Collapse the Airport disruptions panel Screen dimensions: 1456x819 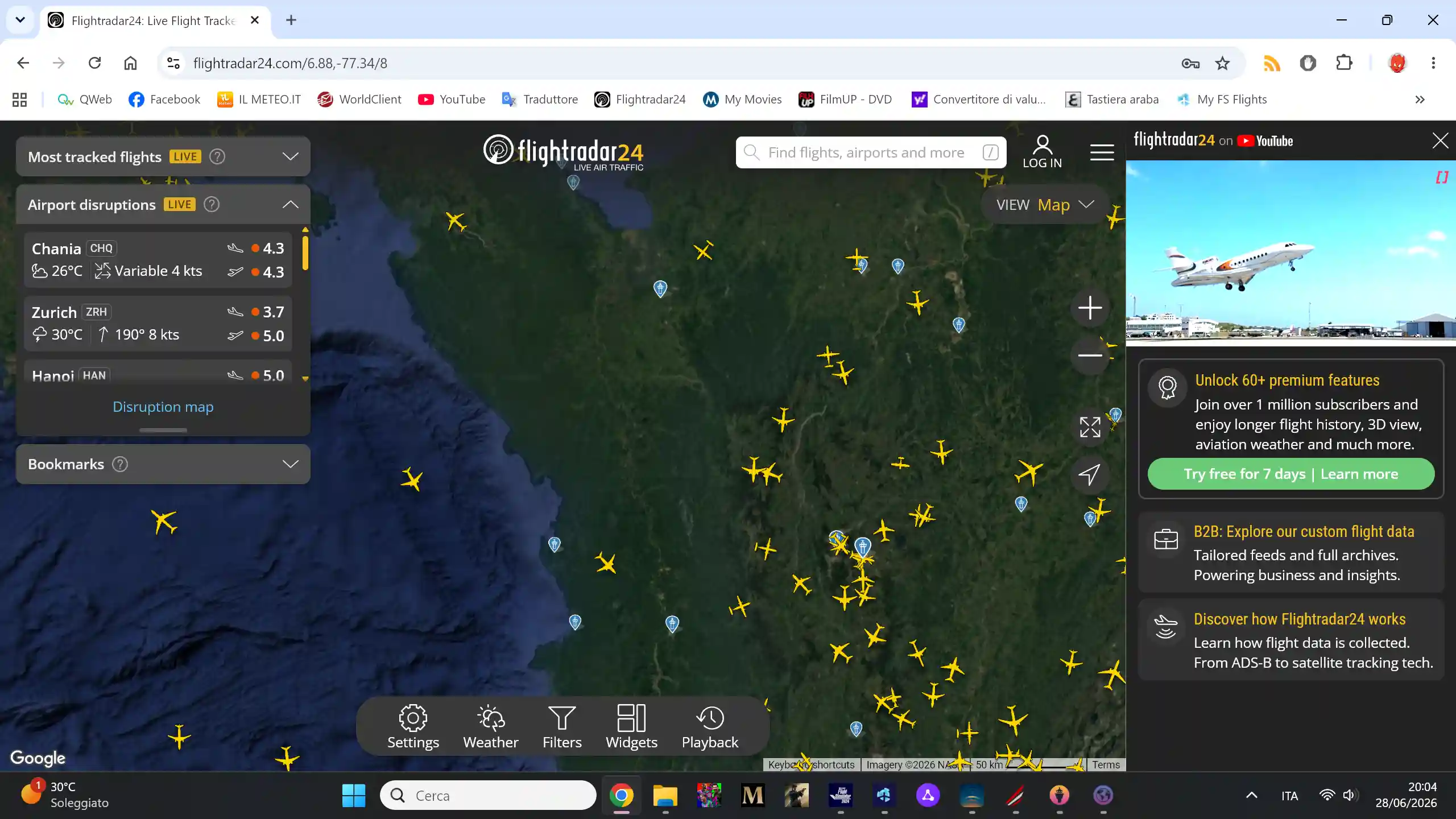[x=290, y=204]
